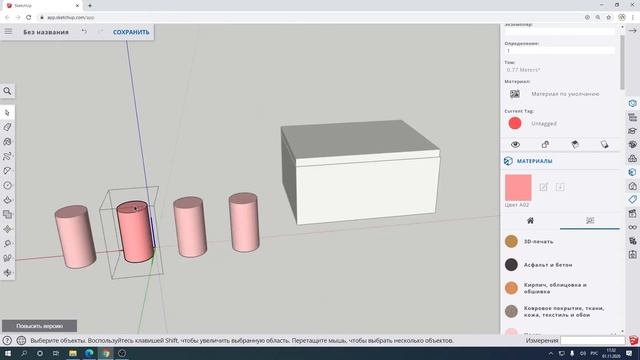Select the freehand Line tool
This screenshot has height=360, width=640.
(x=7, y=156)
